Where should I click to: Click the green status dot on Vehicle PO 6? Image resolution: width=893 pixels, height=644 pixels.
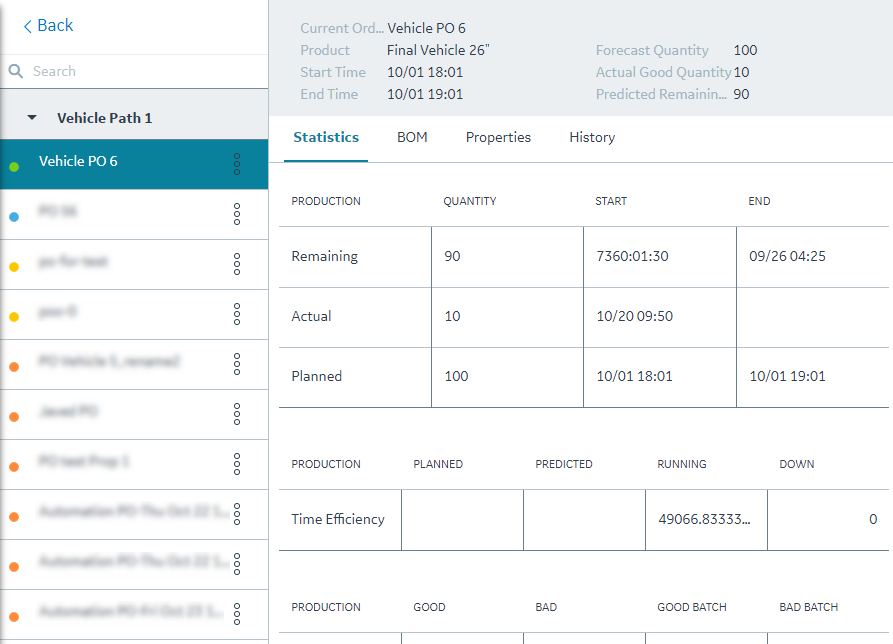[14, 167]
